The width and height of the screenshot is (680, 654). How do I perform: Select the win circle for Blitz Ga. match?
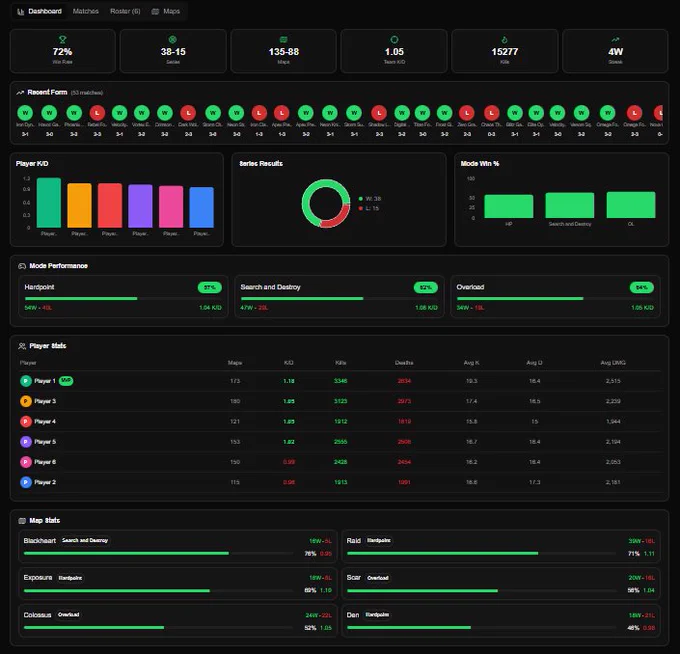pyautogui.click(x=515, y=113)
